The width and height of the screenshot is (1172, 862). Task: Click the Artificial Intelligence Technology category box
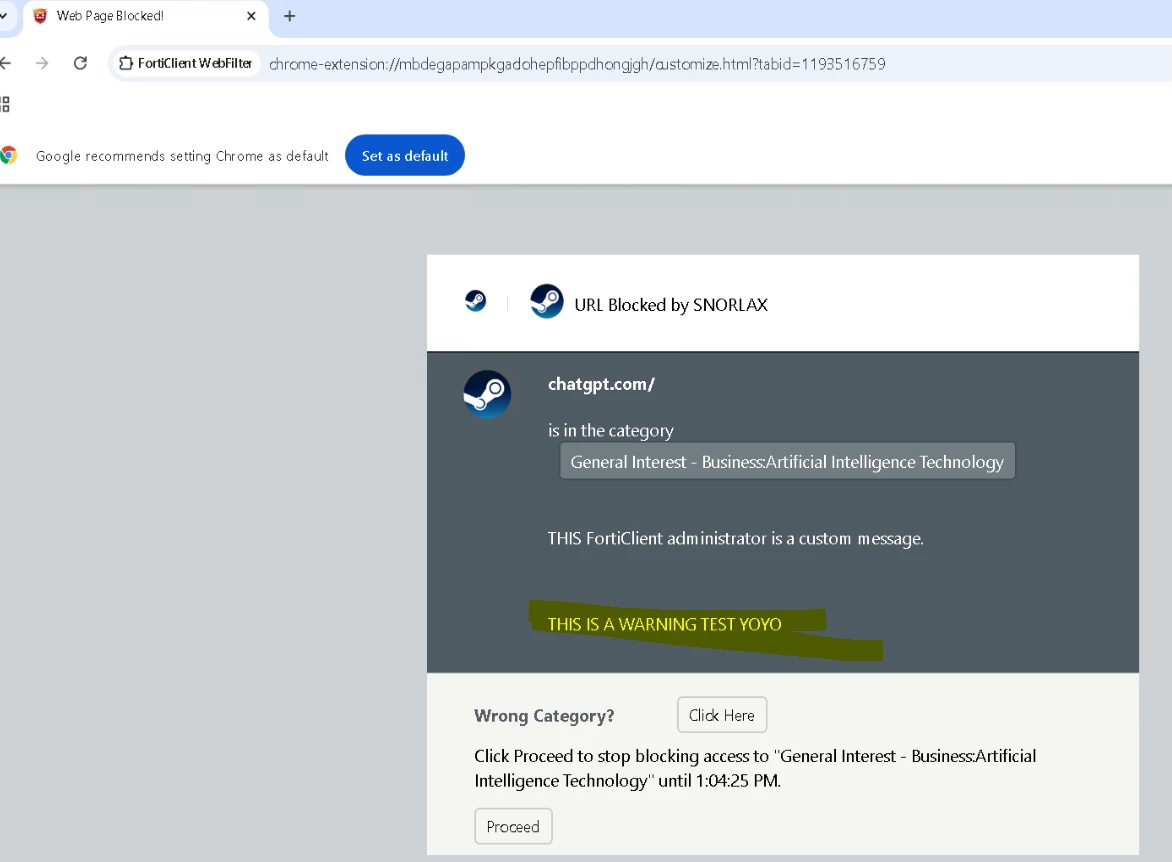pos(788,461)
